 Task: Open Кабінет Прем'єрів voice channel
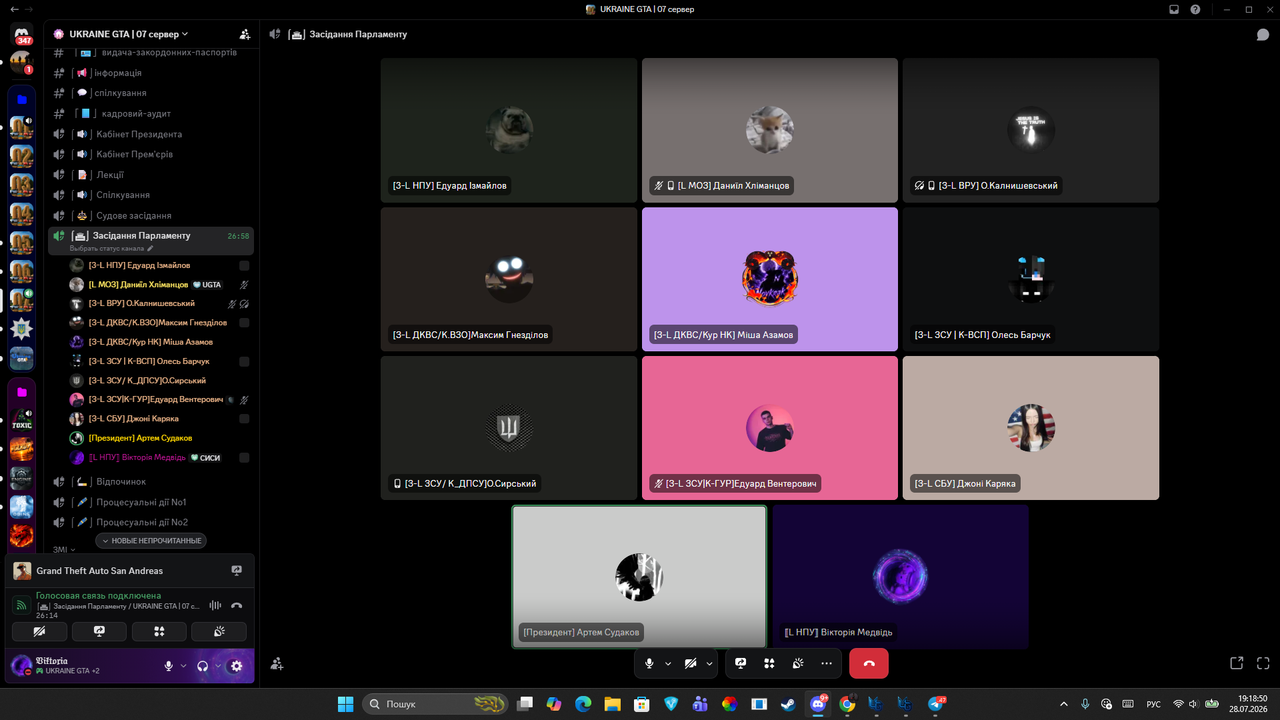(151, 154)
